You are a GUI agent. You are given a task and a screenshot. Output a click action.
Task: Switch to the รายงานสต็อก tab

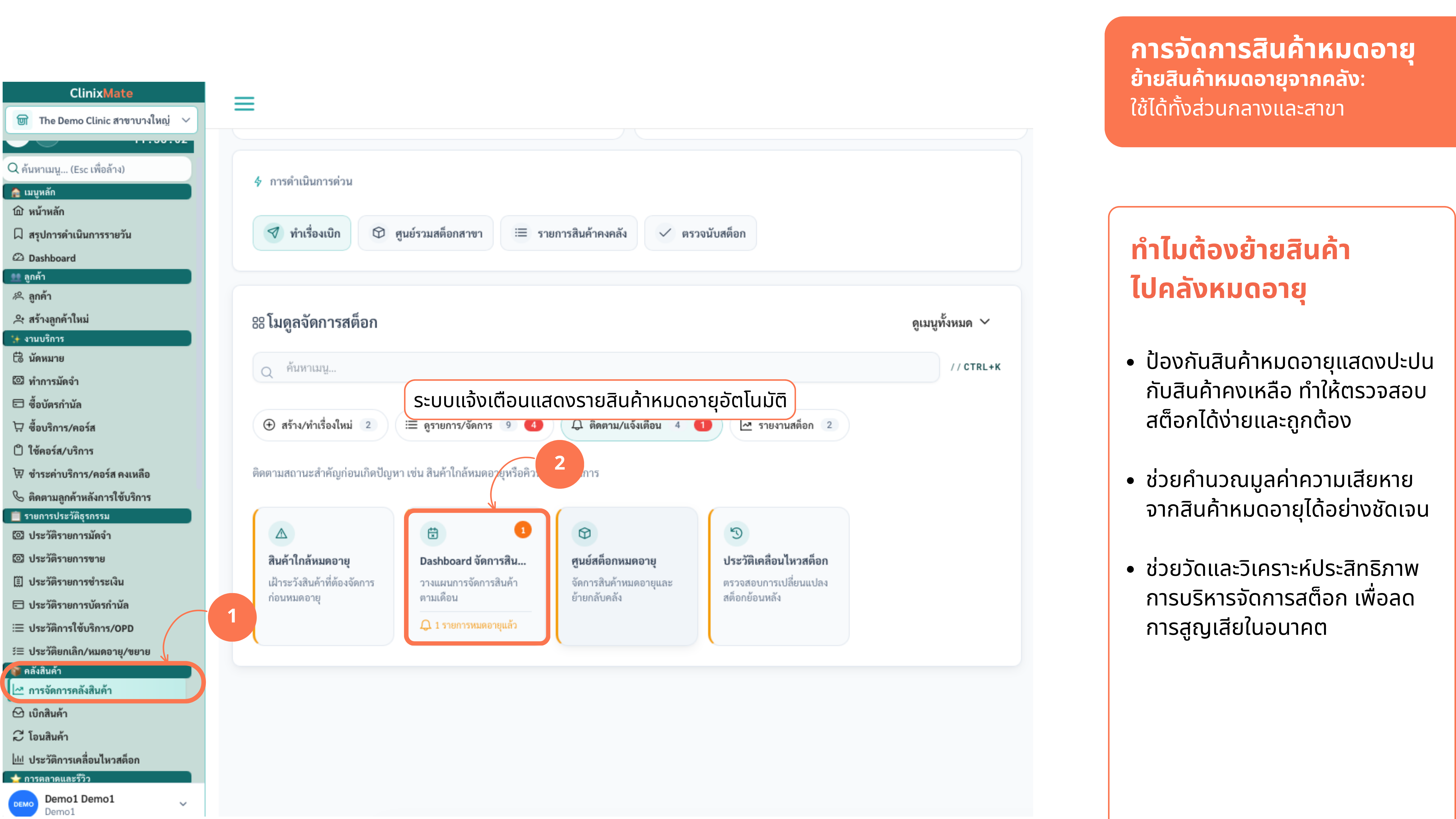[789, 425]
